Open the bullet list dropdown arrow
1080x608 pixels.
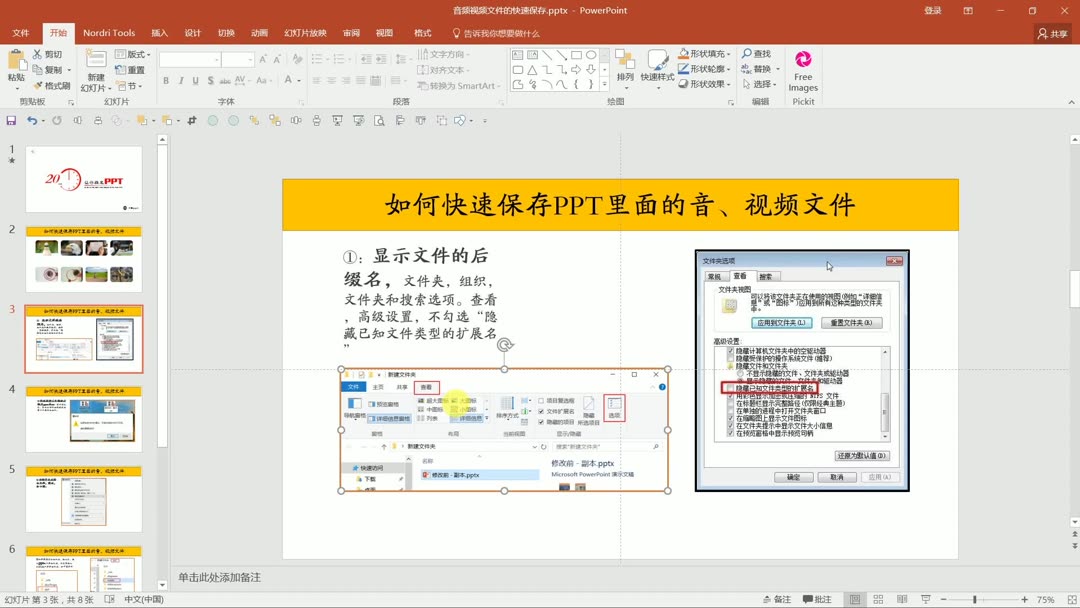tap(327, 58)
